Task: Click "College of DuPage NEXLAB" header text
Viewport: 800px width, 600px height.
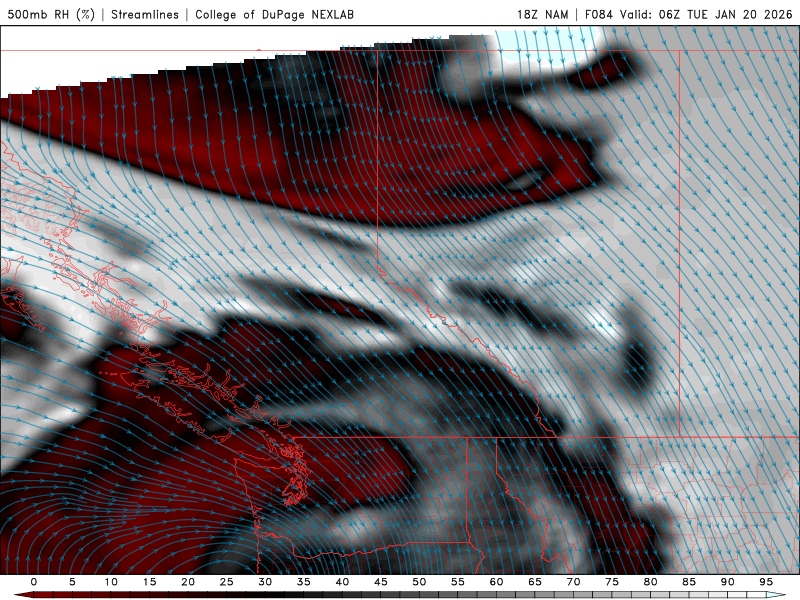Action: 274,14
